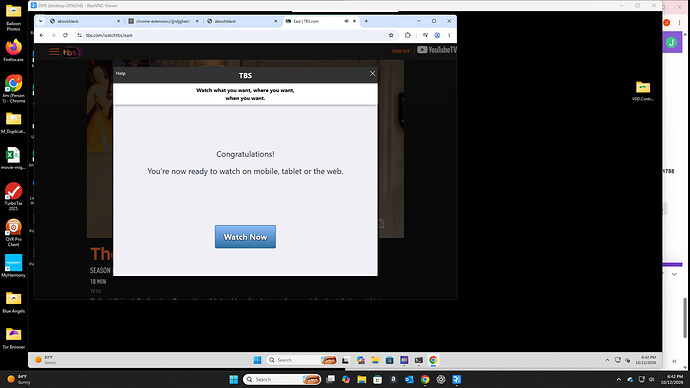Show hidden icons in the local system tray
This screenshot has height=388, width=690.
click(x=619, y=379)
